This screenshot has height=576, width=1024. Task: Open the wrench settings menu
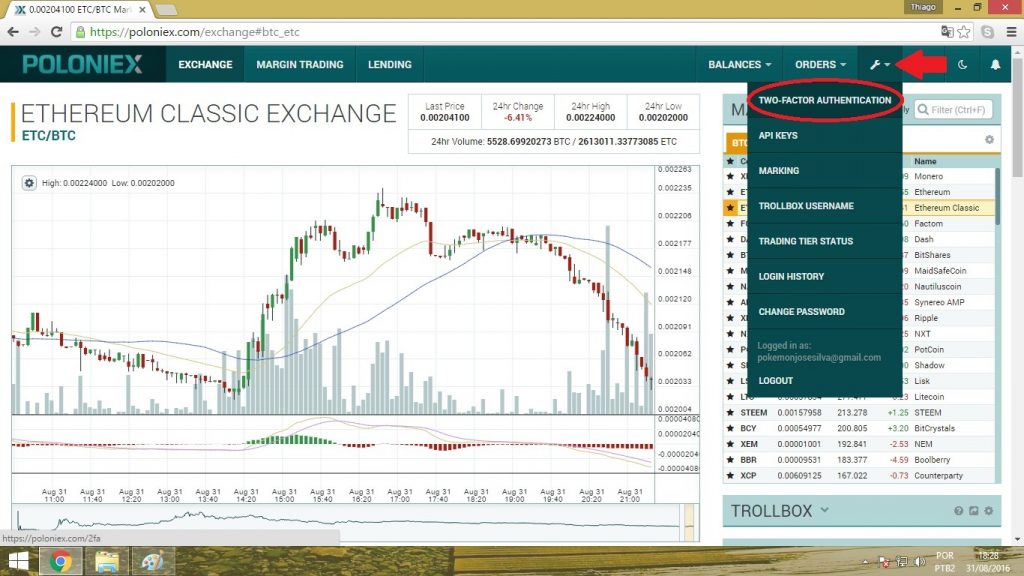click(879, 65)
